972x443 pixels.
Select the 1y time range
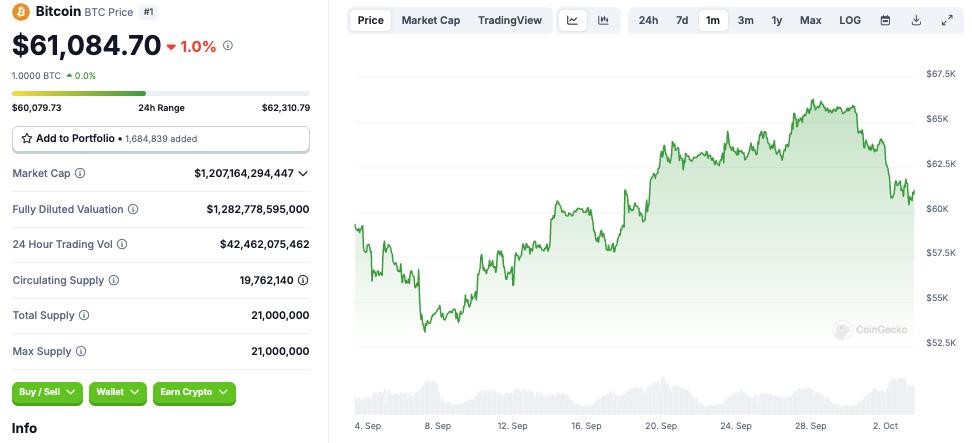(x=777, y=20)
